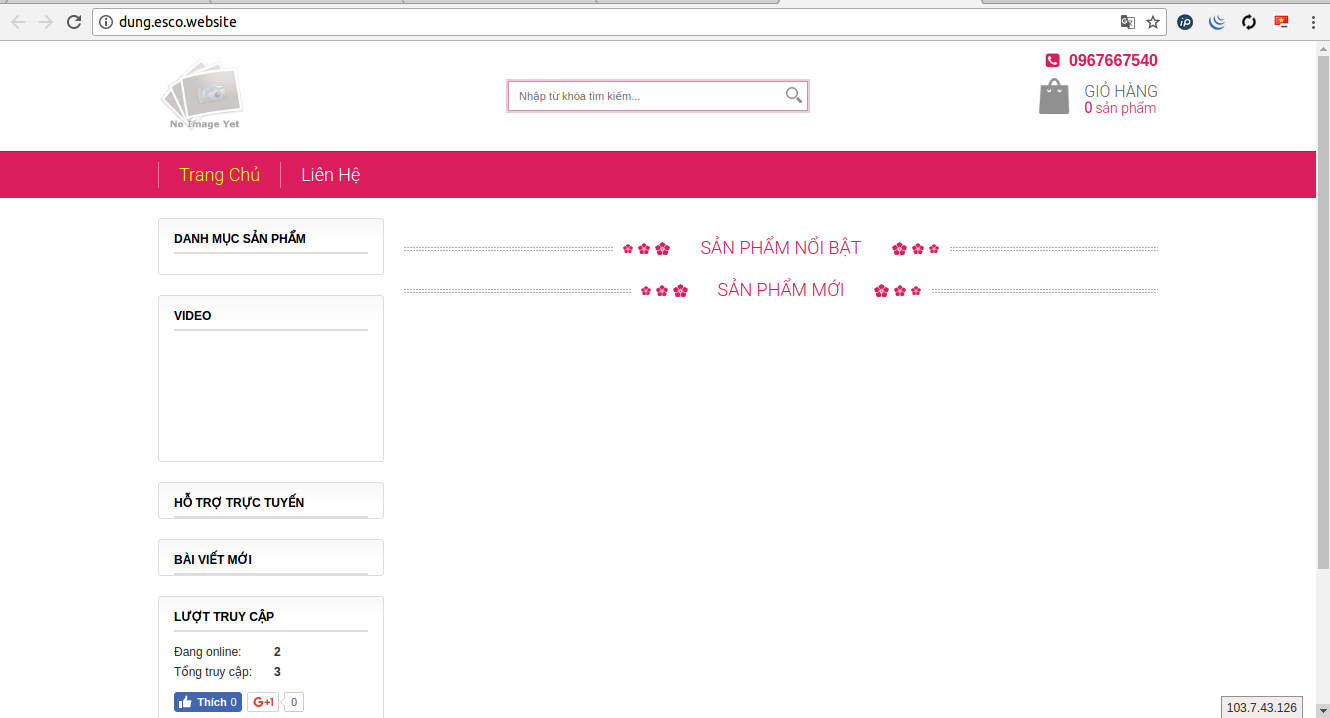Click the GIỎ HÀNG cart link
Image resolution: width=1330 pixels, height=718 pixels.
click(x=1120, y=91)
